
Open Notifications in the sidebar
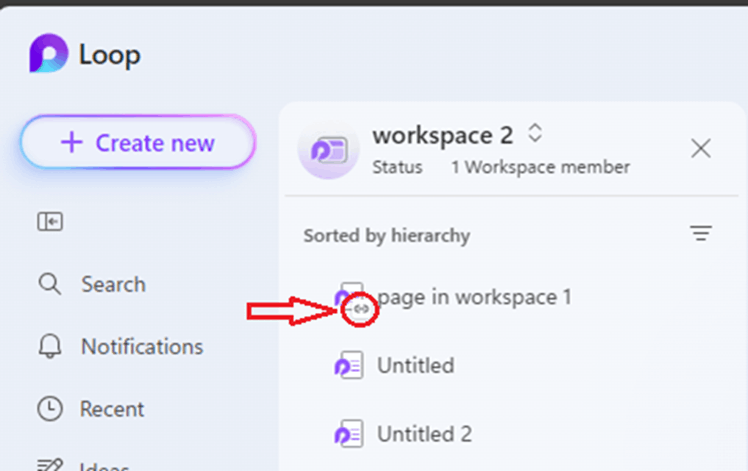(x=120, y=346)
